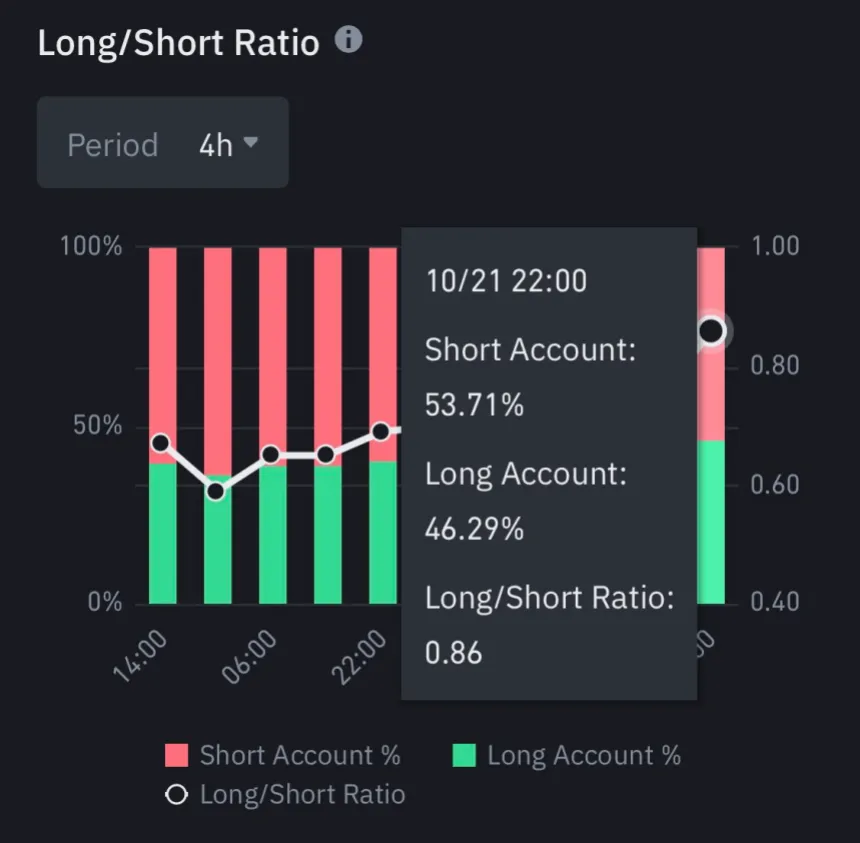This screenshot has height=843, width=860.
Task: Click the 4h period chevron arrow
Action: click(249, 143)
